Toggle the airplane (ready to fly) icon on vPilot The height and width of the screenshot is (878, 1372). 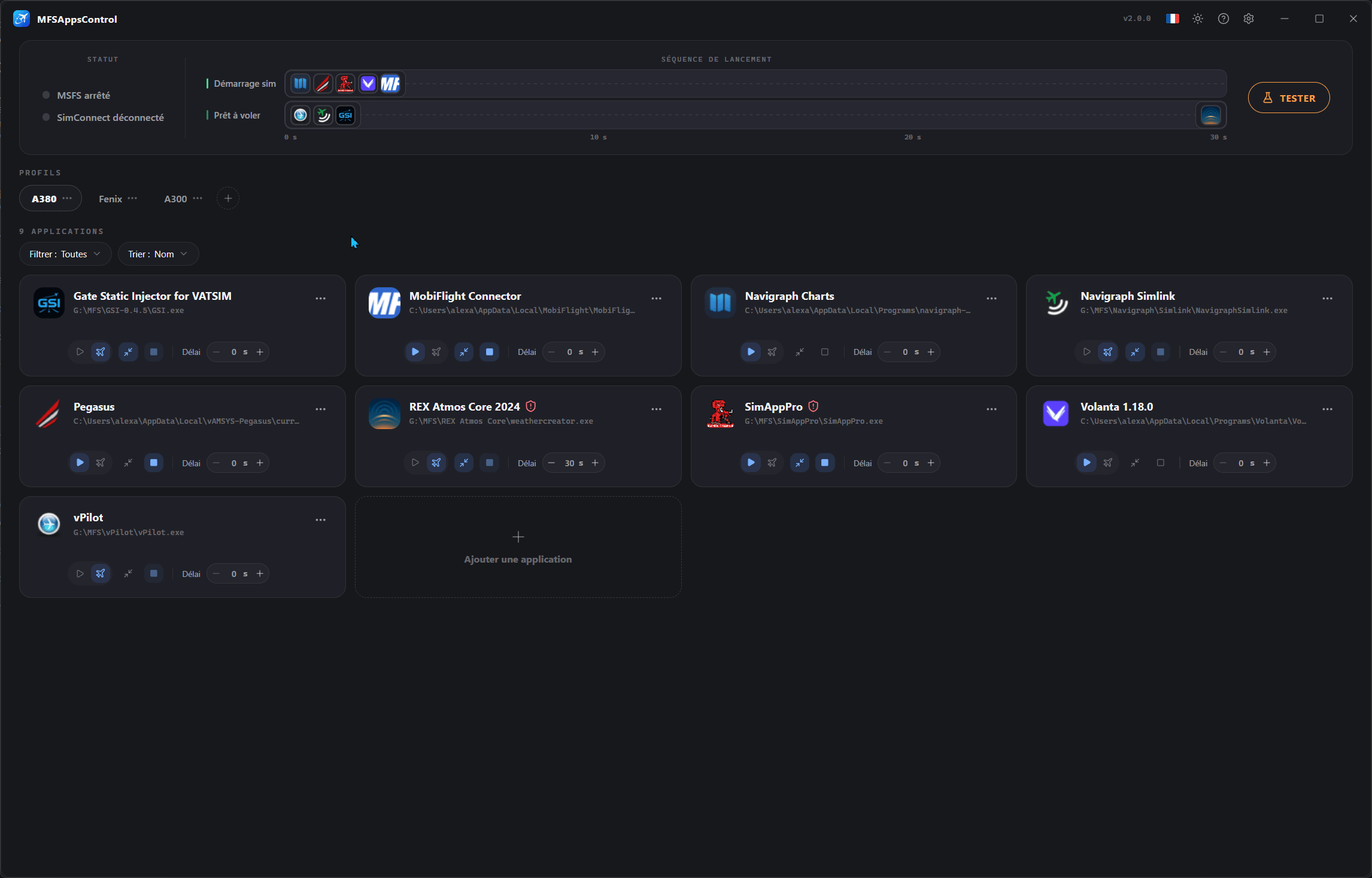tap(101, 573)
